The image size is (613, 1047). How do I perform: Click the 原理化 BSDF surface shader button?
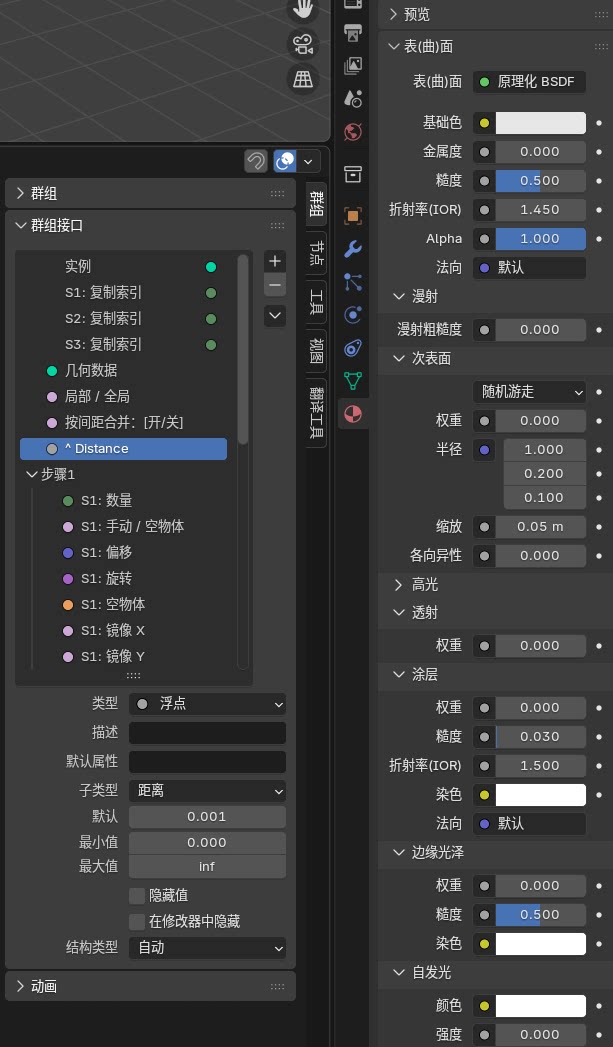click(x=530, y=82)
